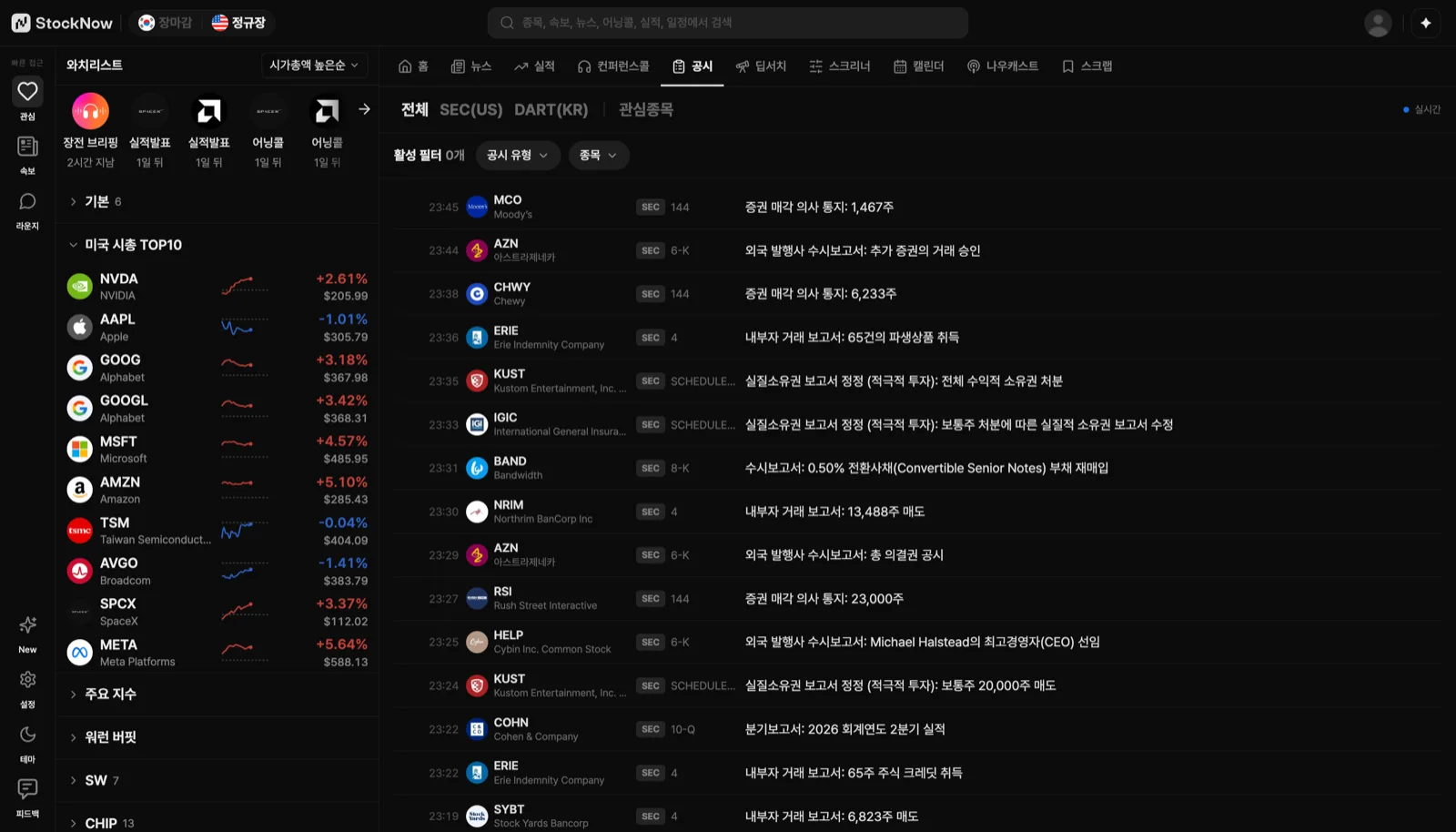Expand the CHIP watchlist group
Screen dimensions: 1456x832
pyautogui.click(x=217, y=823)
